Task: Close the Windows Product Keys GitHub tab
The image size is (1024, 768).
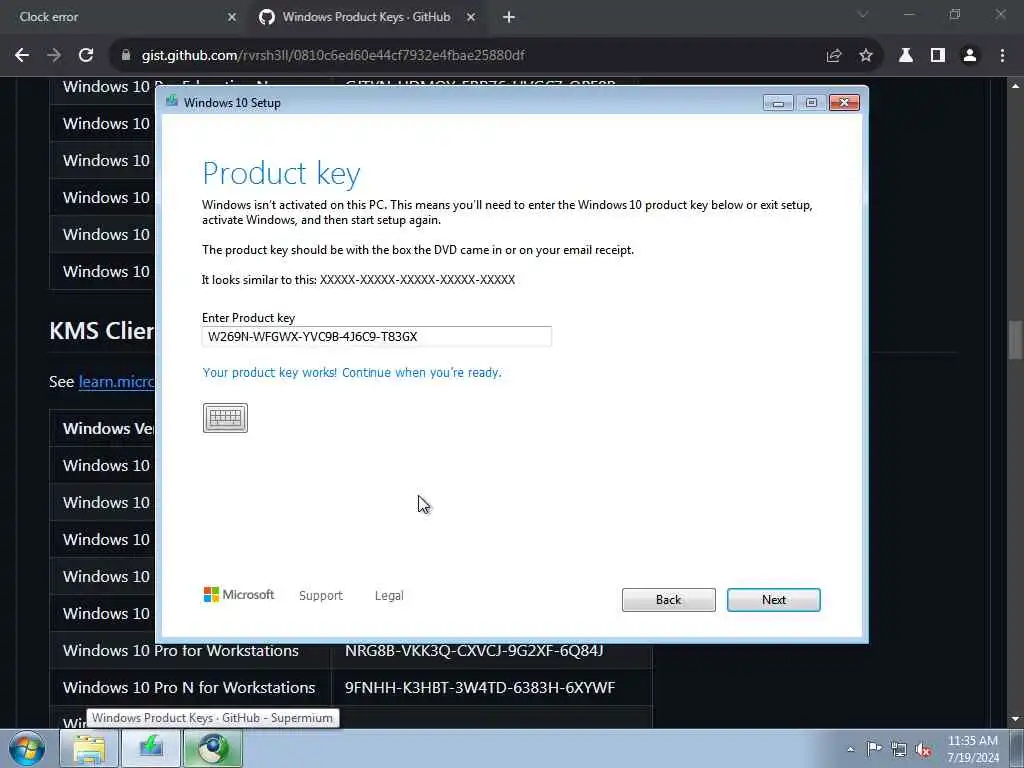Action: pyautogui.click(x=471, y=17)
